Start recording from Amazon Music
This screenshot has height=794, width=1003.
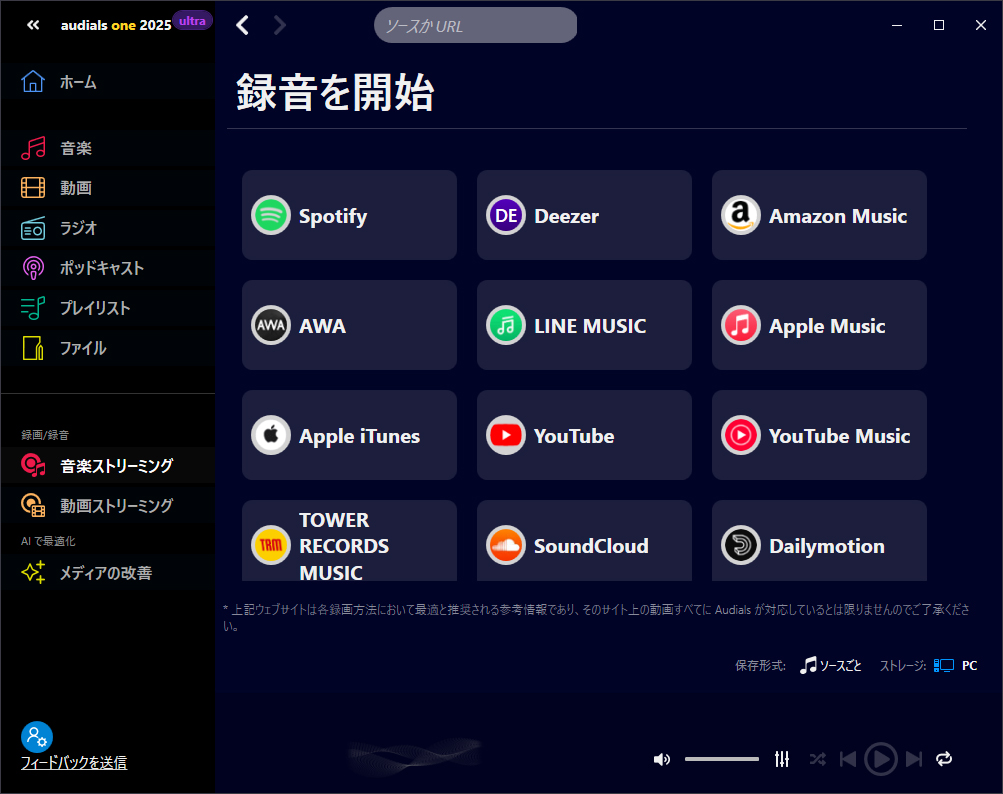click(819, 215)
